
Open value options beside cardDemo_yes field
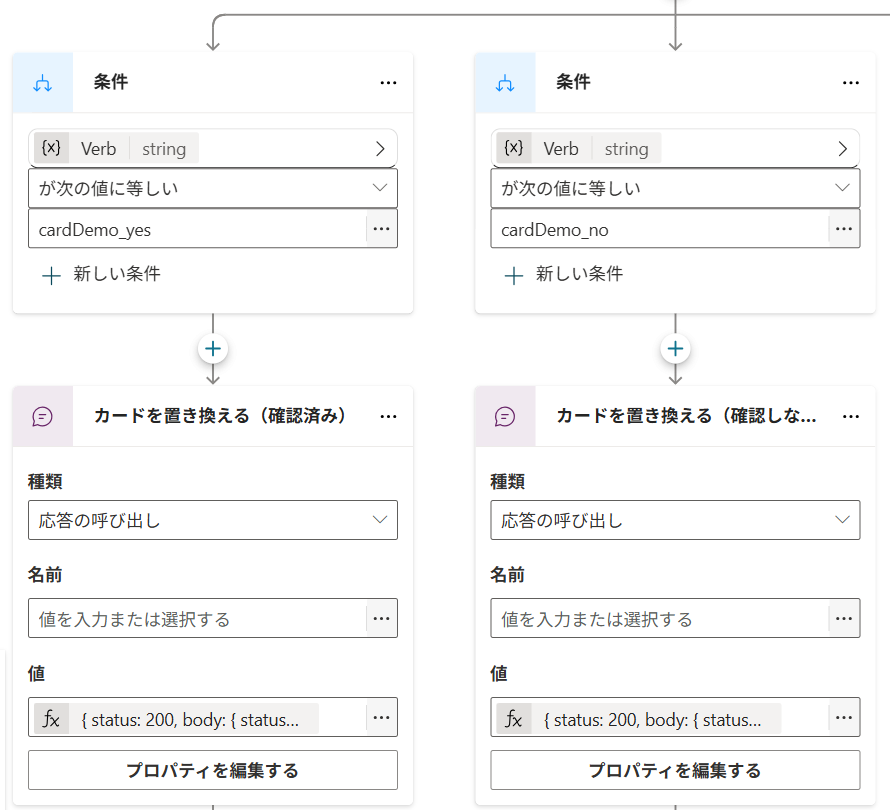tap(381, 229)
